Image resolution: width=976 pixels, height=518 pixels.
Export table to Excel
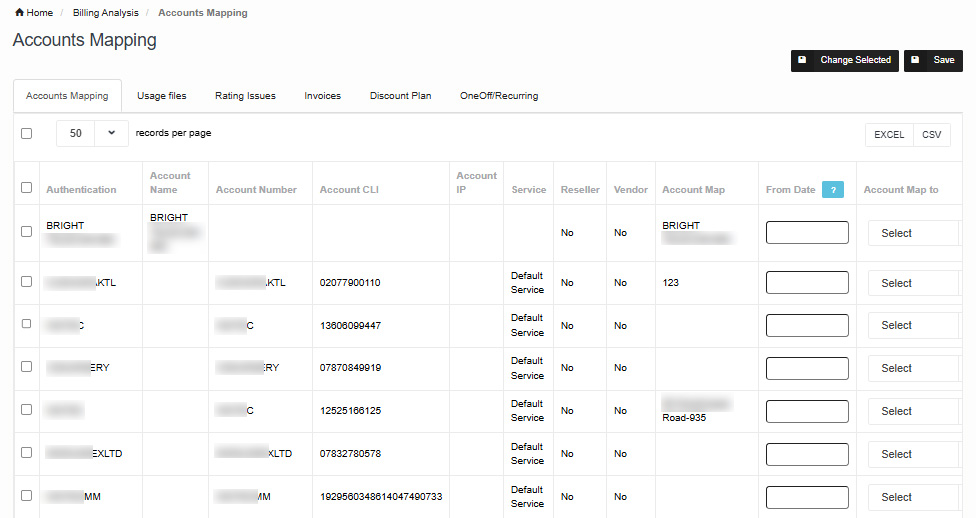click(888, 135)
